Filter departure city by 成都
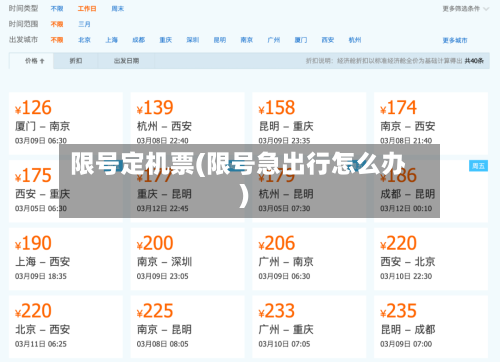The height and width of the screenshot is (362, 500). click(139, 40)
